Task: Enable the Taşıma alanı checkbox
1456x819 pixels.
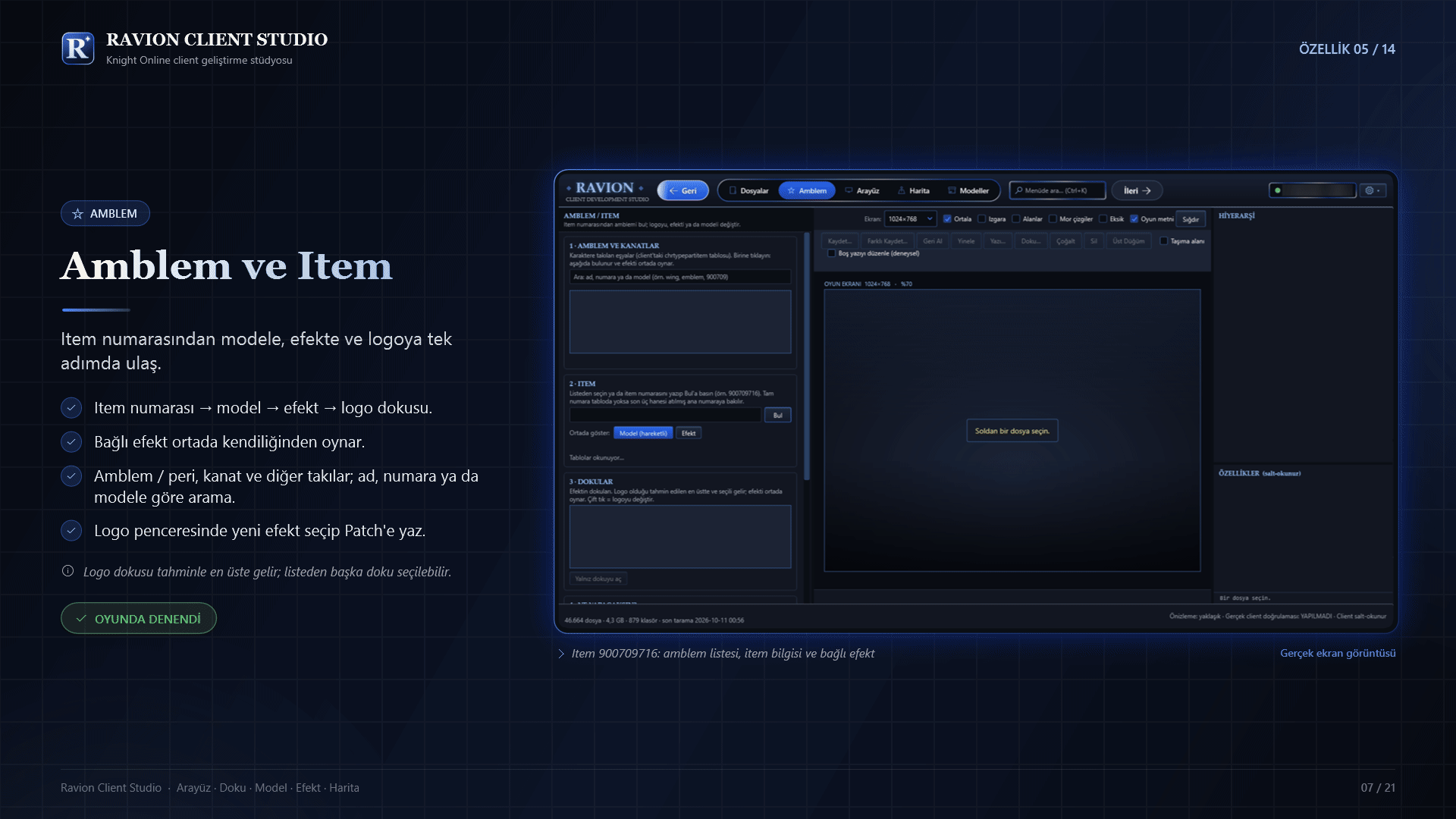Action: (x=1164, y=241)
